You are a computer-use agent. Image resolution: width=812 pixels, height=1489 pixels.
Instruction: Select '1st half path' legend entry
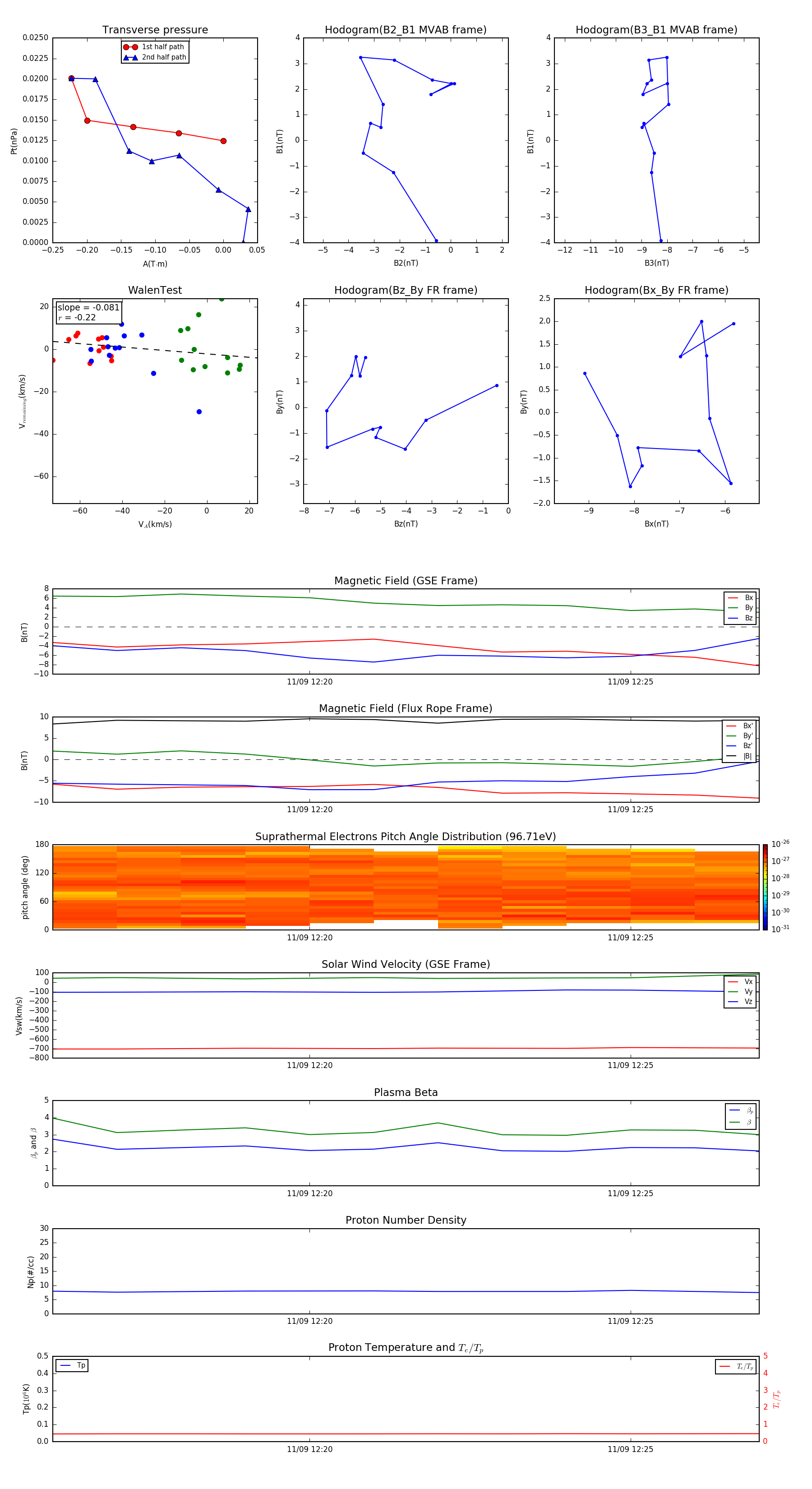[x=154, y=47]
